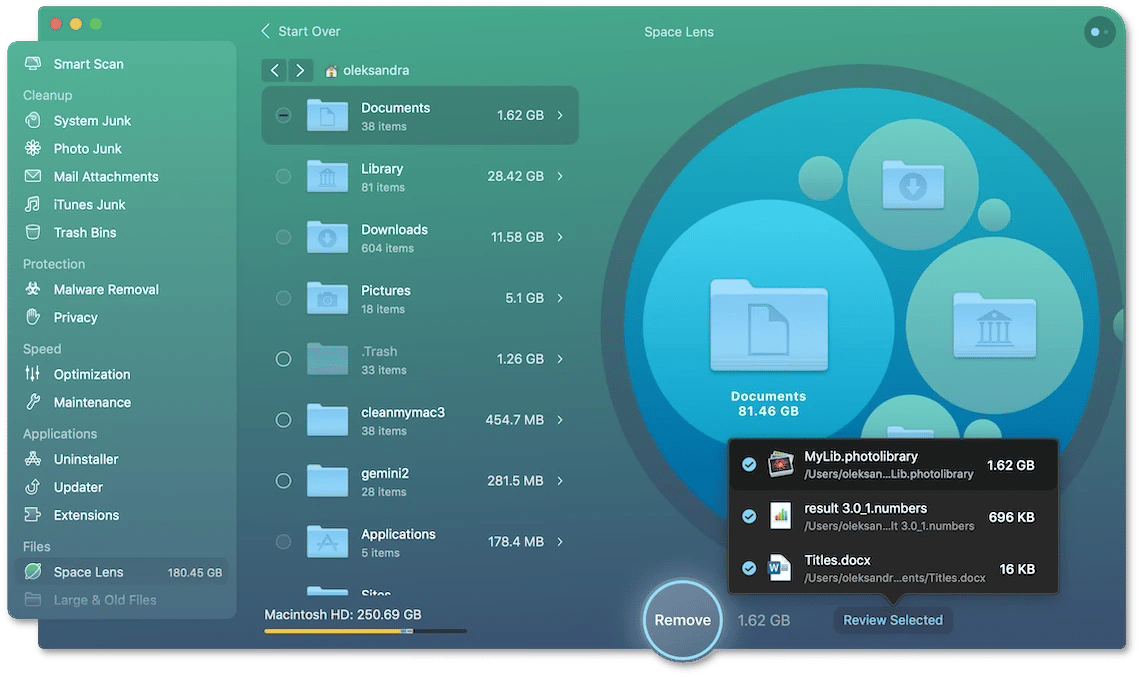Click the Trash Bins bucket icon
This screenshot has width=1139, height=677.
pos(33,232)
